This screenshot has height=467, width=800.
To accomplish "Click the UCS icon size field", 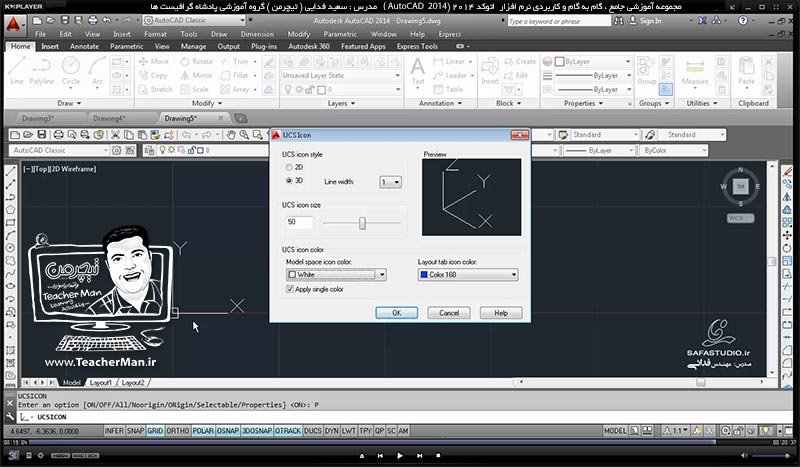I will [299, 222].
